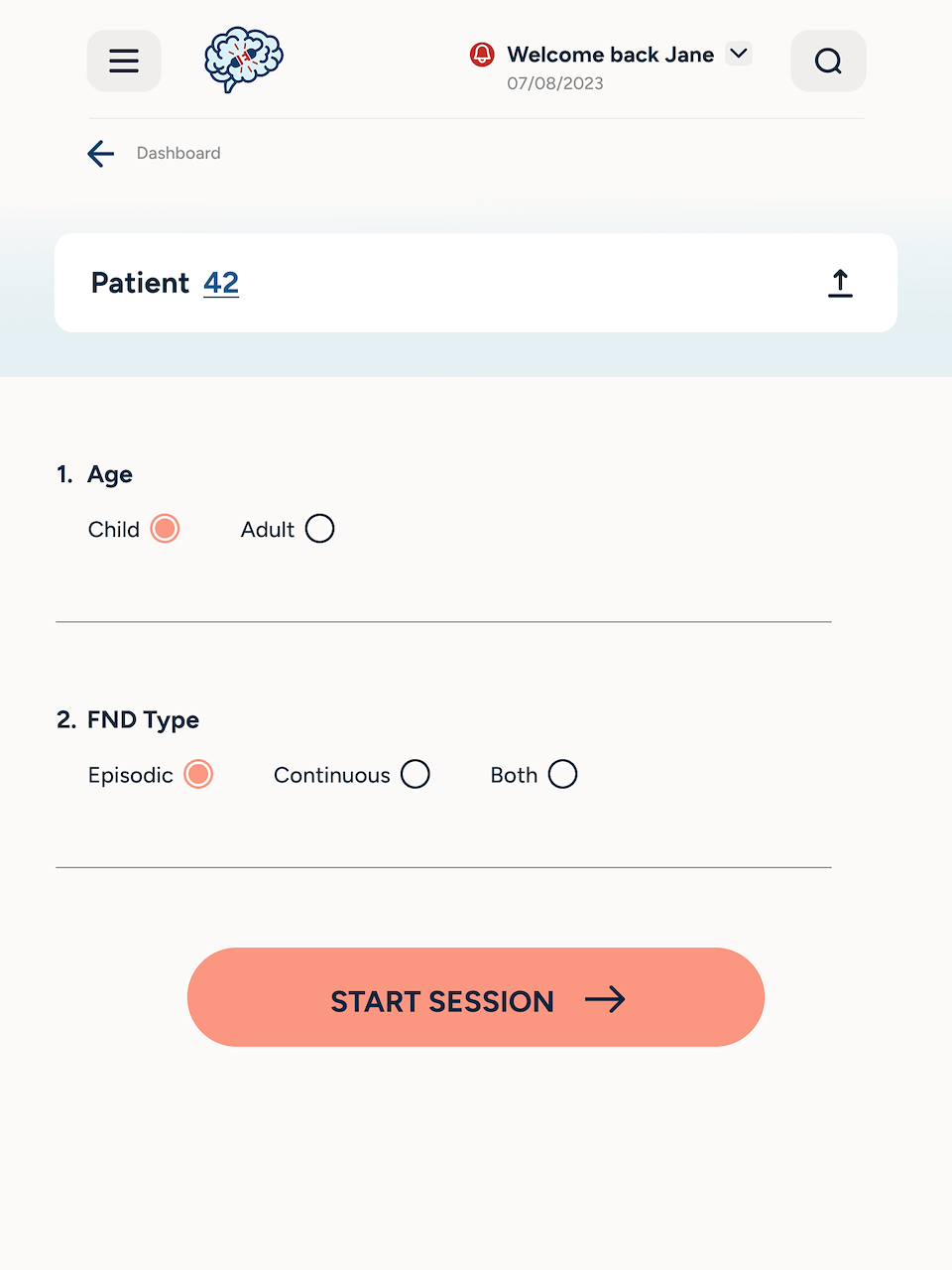The height and width of the screenshot is (1270, 952).
Task: Open the patient 42 link
Action: pos(221,283)
